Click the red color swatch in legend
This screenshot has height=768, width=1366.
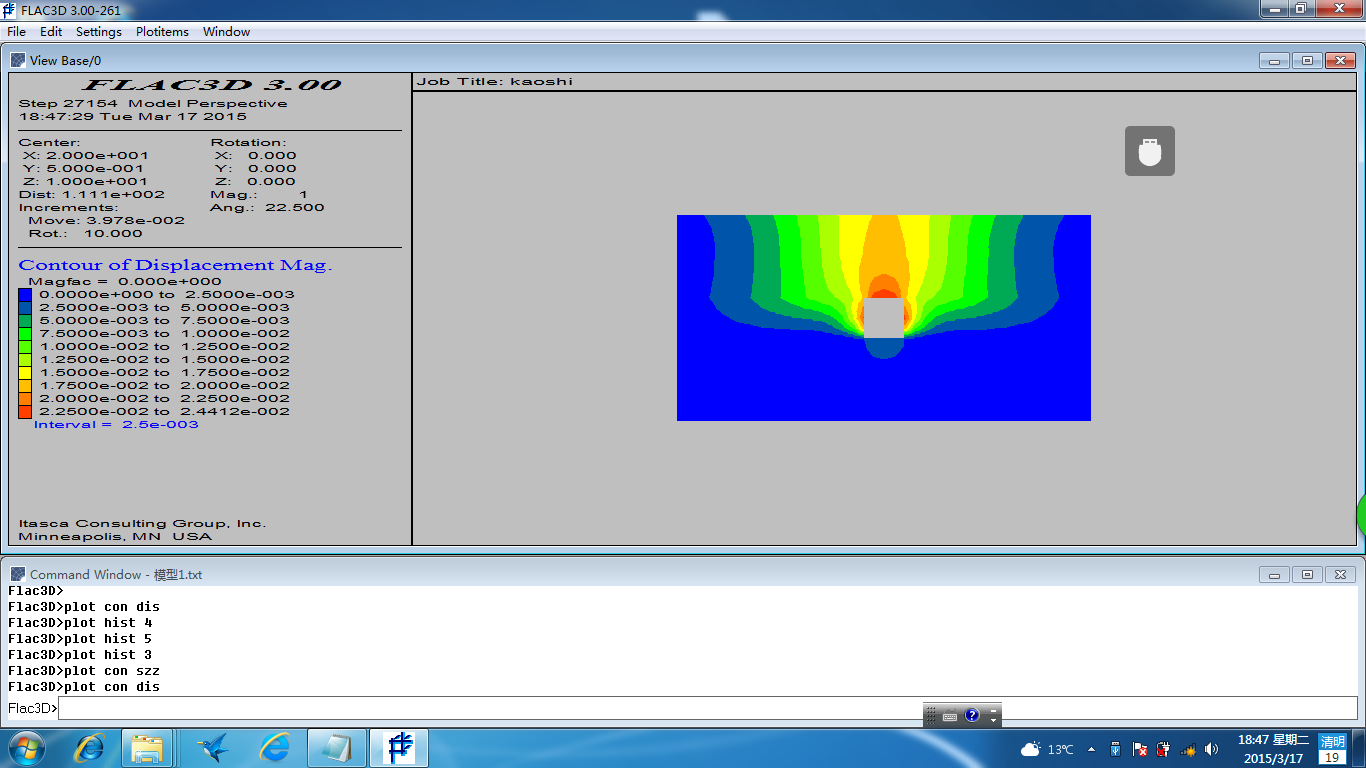pos(25,411)
